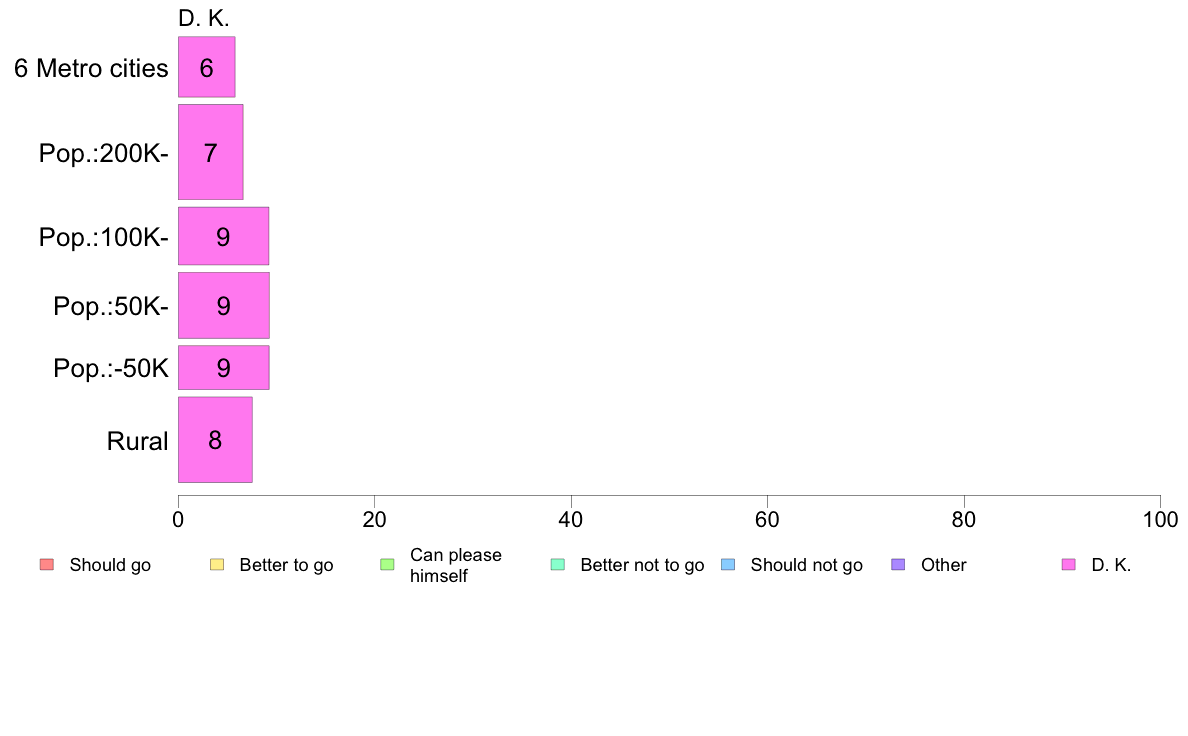1188x736 pixels.
Task: Select the Pop.:200K- bar showing 7
Action: pyautogui.click(x=211, y=152)
